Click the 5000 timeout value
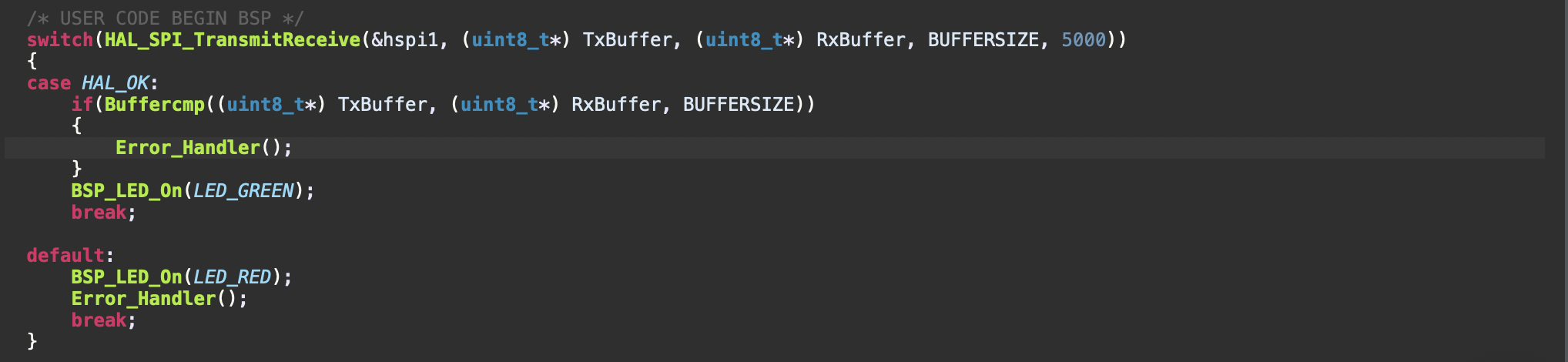1568x362 pixels. click(1083, 39)
